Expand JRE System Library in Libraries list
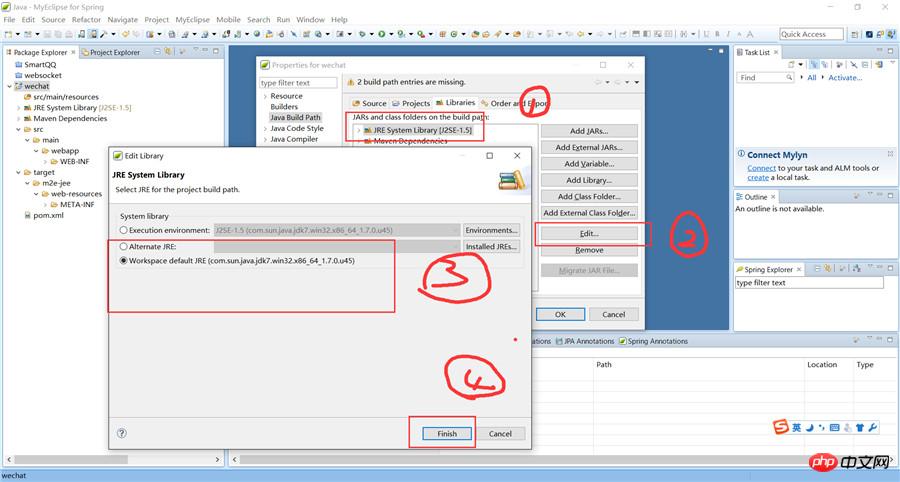 [x=359, y=130]
